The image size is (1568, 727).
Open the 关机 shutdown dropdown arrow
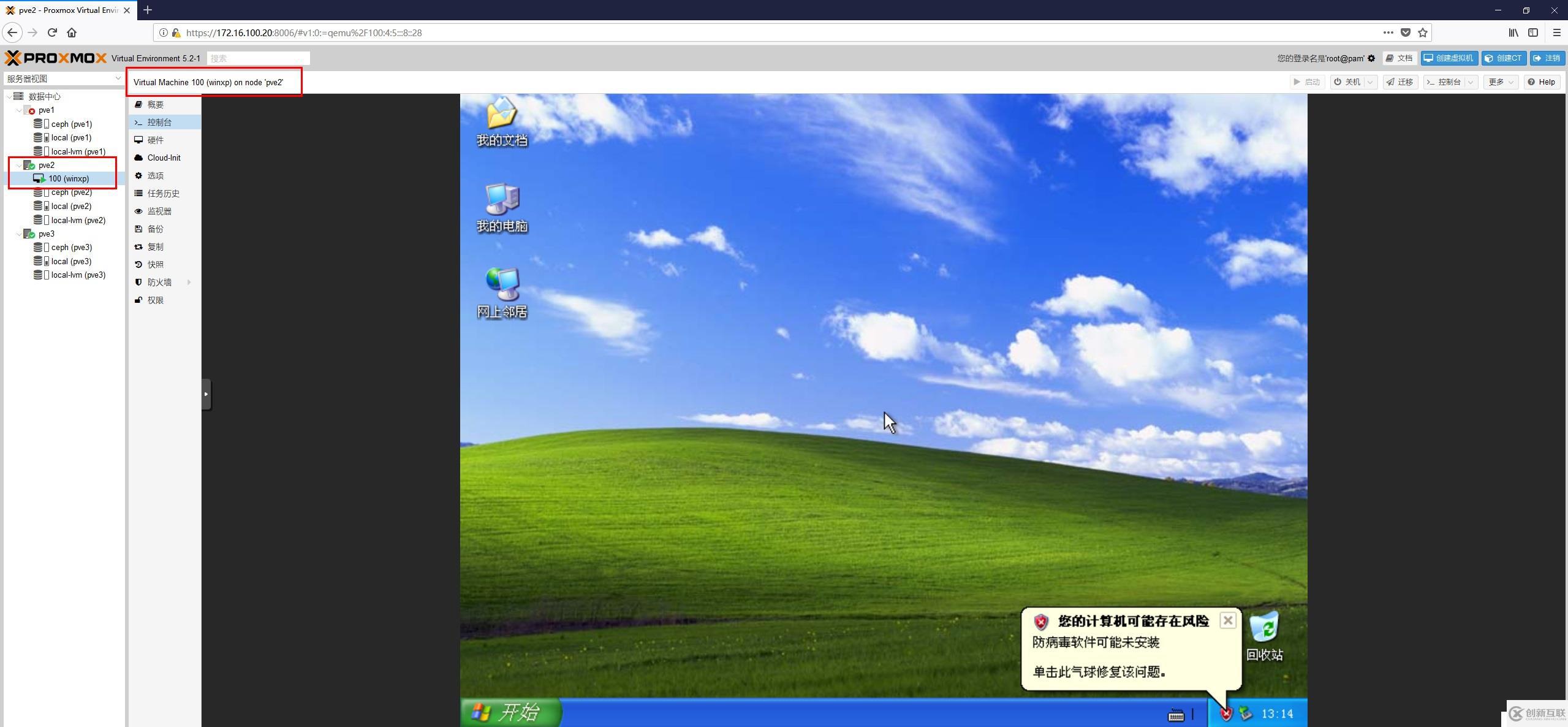coord(1371,82)
